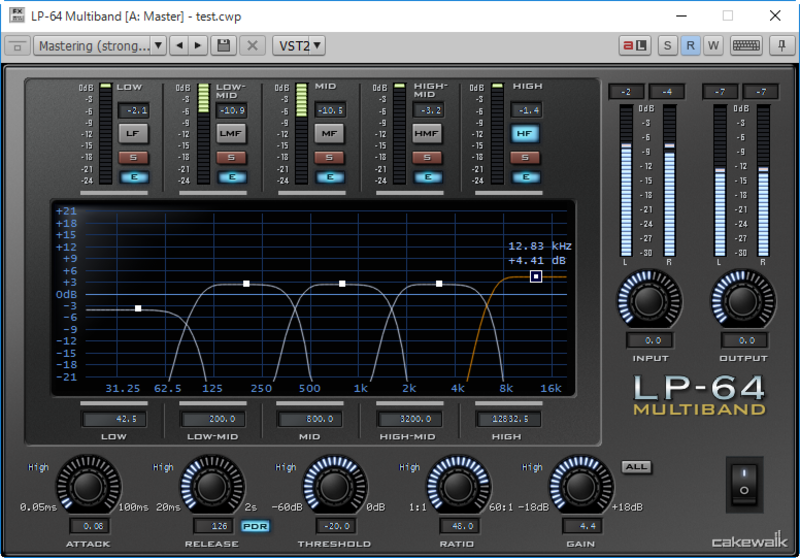
Task: Go to the next preset
Action: tap(198, 46)
